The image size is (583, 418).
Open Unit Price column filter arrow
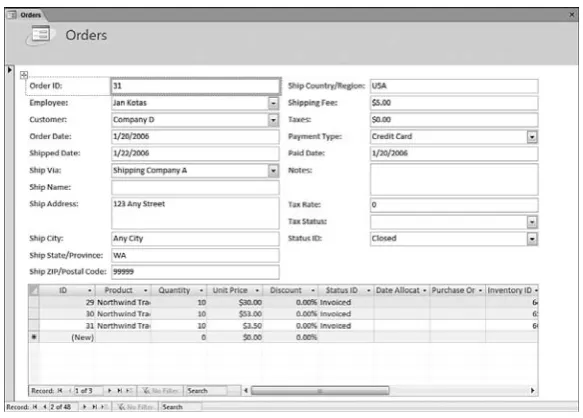pyautogui.click(x=257, y=290)
